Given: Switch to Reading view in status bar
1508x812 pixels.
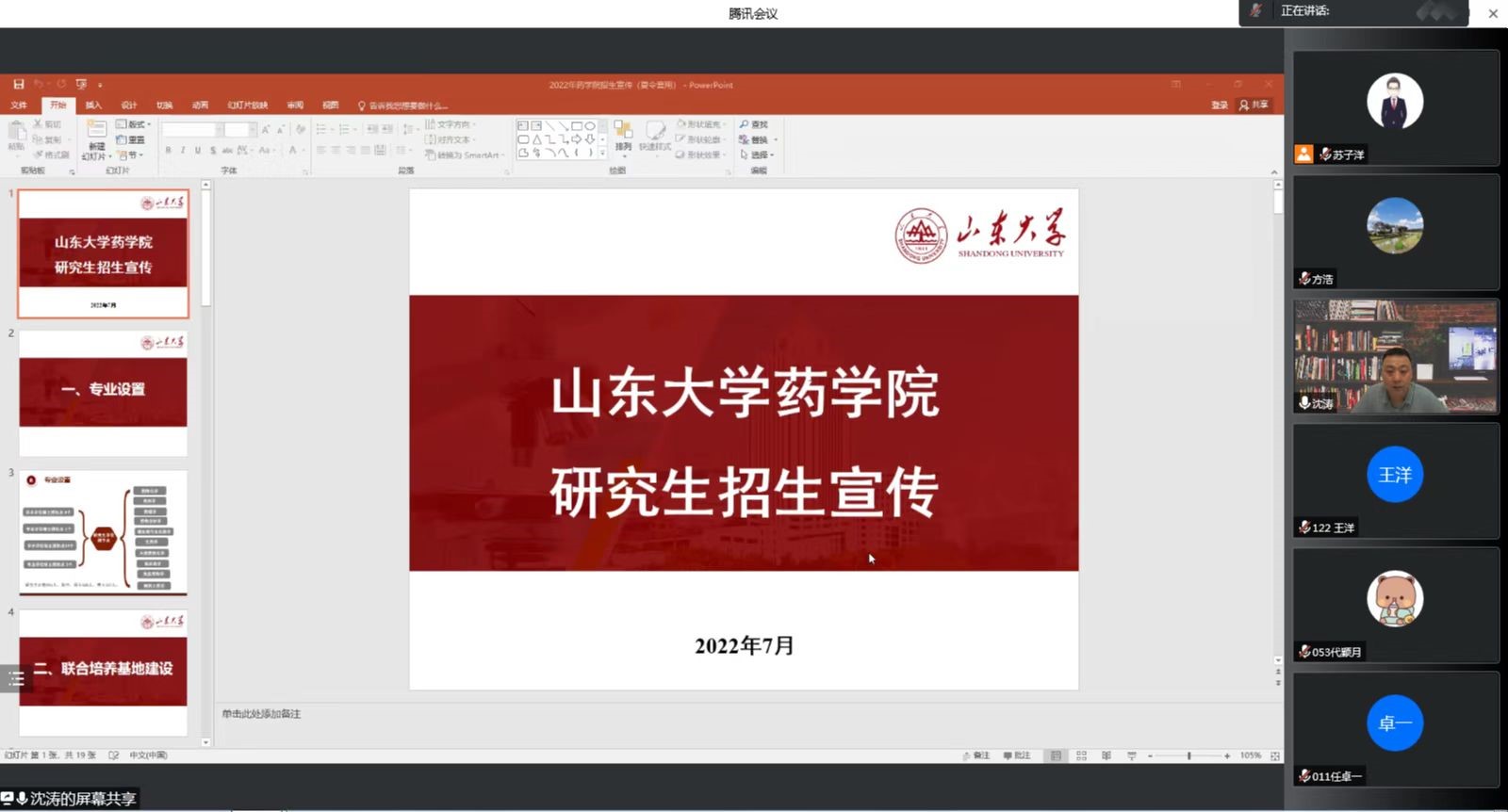Looking at the screenshot, I should 1106,755.
